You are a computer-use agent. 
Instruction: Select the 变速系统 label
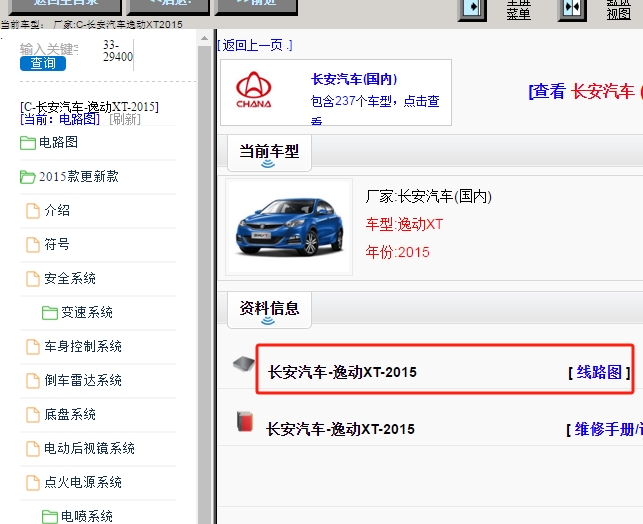[87, 312]
